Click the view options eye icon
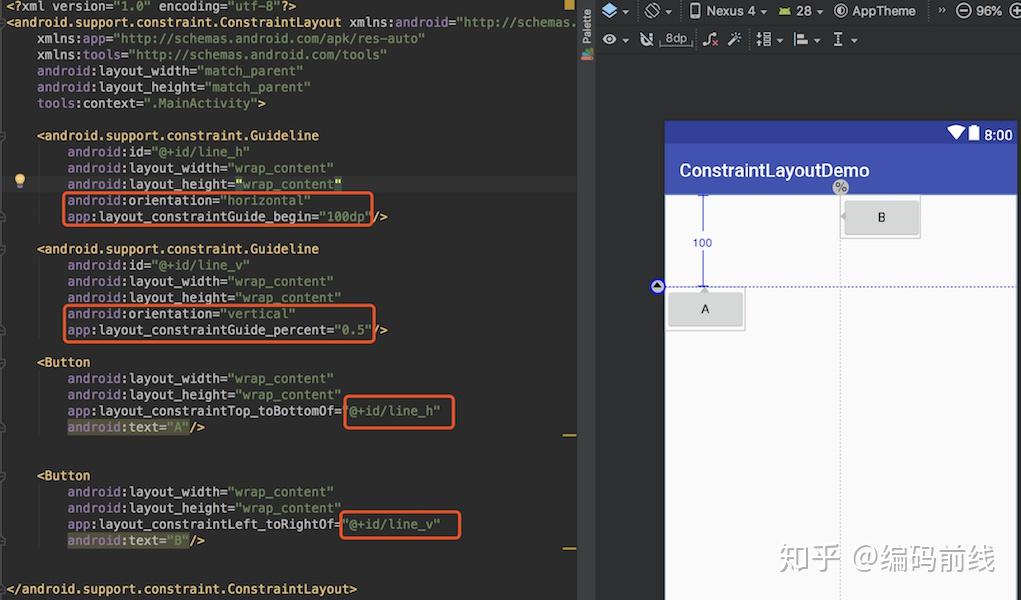Viewport: 1021px width, 600px height. (610, 38)
